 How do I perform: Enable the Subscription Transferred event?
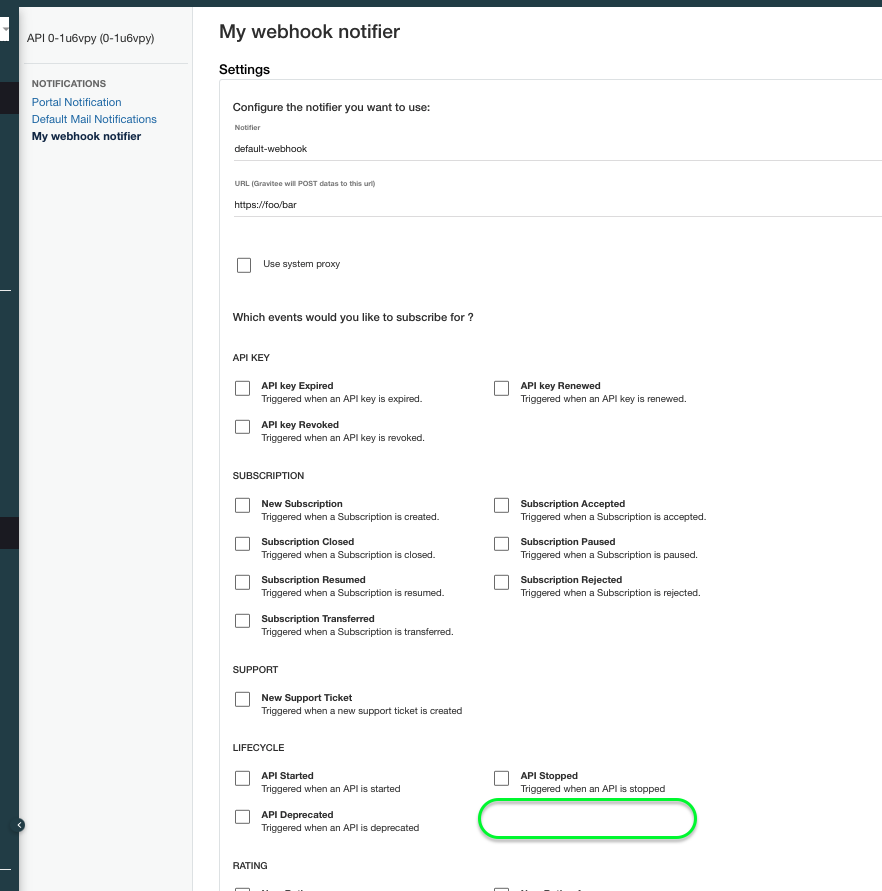click(x=243, y=621)
